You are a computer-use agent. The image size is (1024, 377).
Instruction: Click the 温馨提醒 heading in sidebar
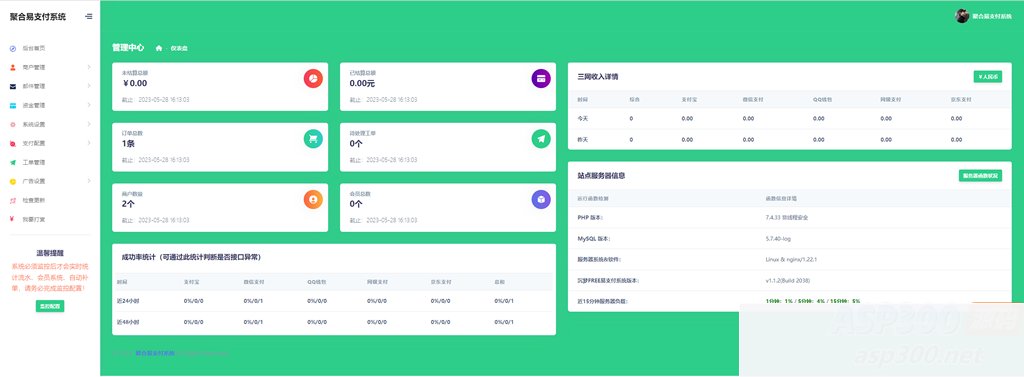(50, 253)
